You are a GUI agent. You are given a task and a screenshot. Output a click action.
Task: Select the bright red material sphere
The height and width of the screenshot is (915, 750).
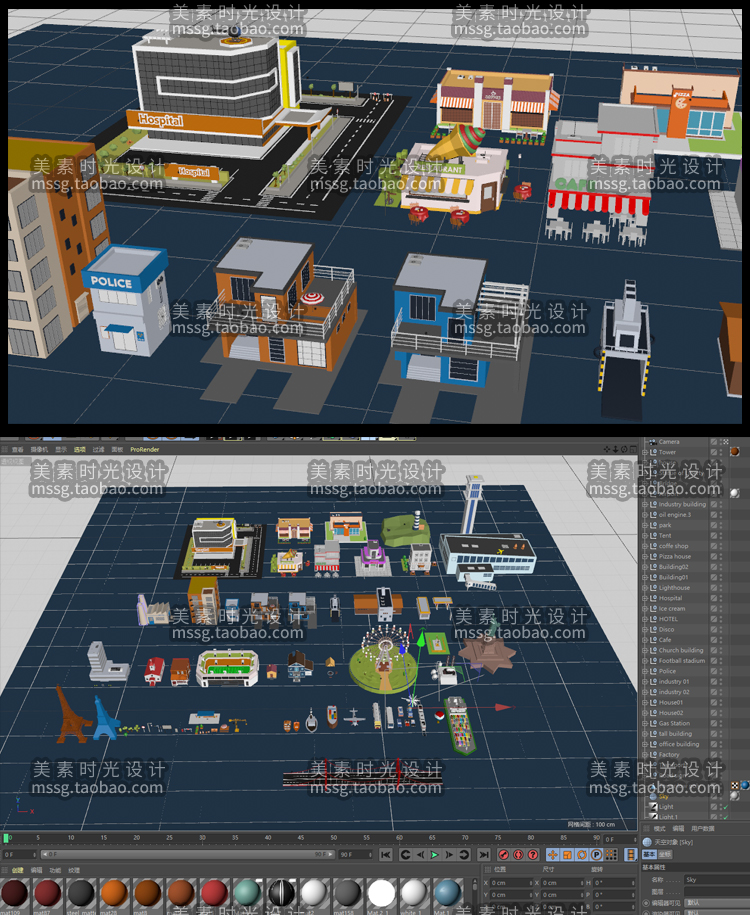click(x=214, y=893)
